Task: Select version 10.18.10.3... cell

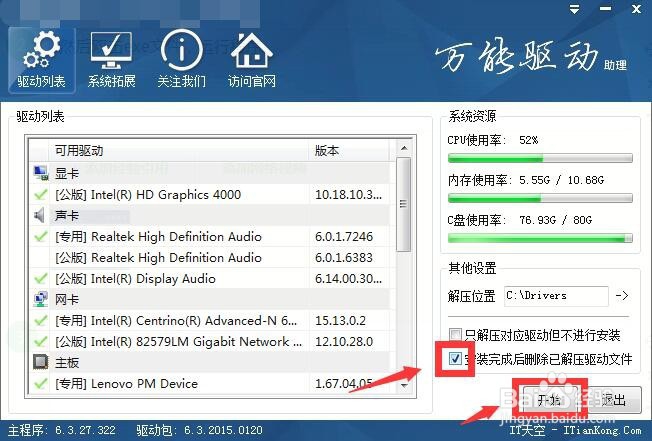Action: pos(348,195)
